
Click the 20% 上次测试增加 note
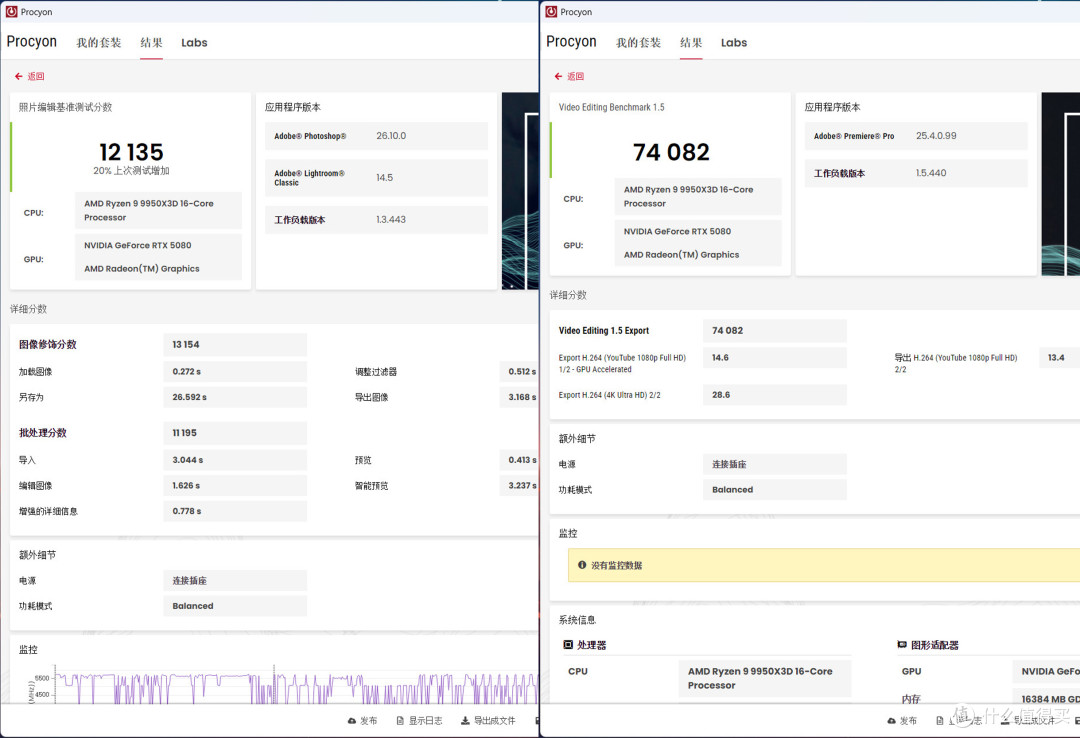132,171
